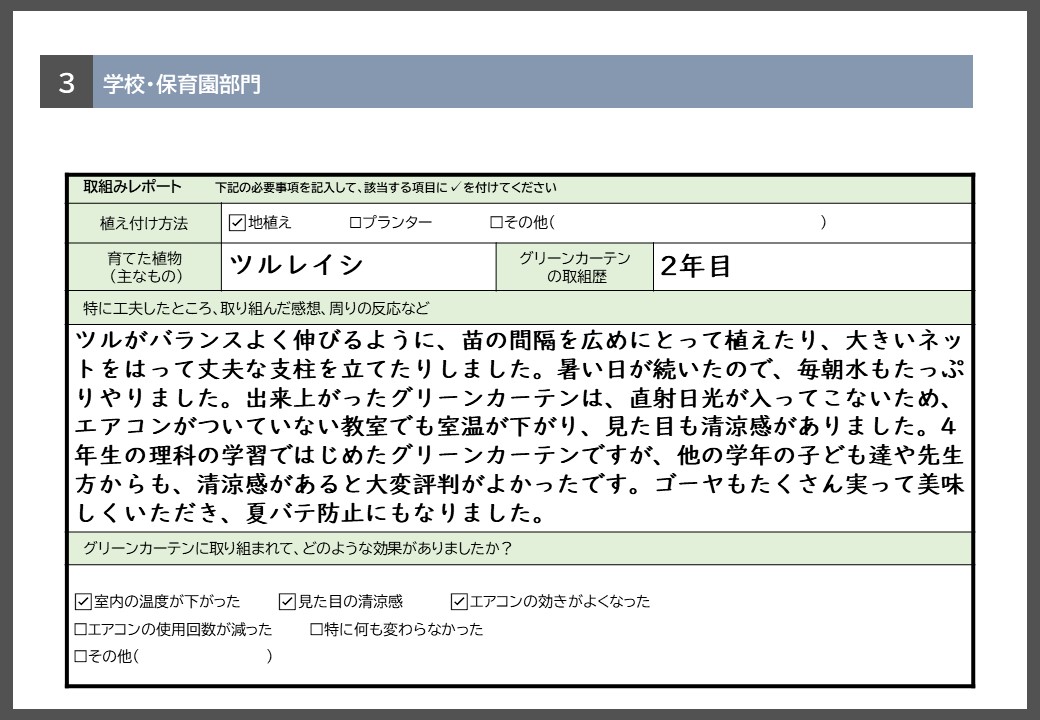Screen dimensions: 1040x720
Task: Click the 学校・保育園部門 section header
Action: click(182, 83)
